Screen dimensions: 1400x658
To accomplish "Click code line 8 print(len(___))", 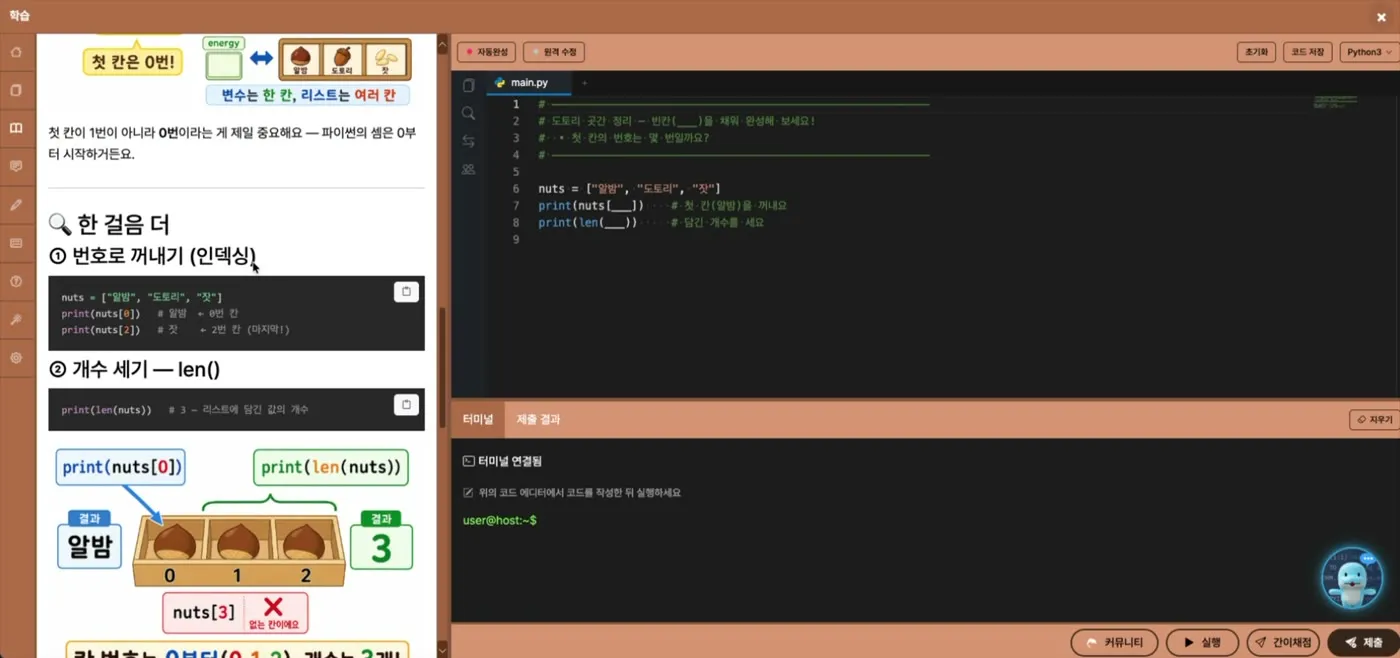I will click(587, 222).
